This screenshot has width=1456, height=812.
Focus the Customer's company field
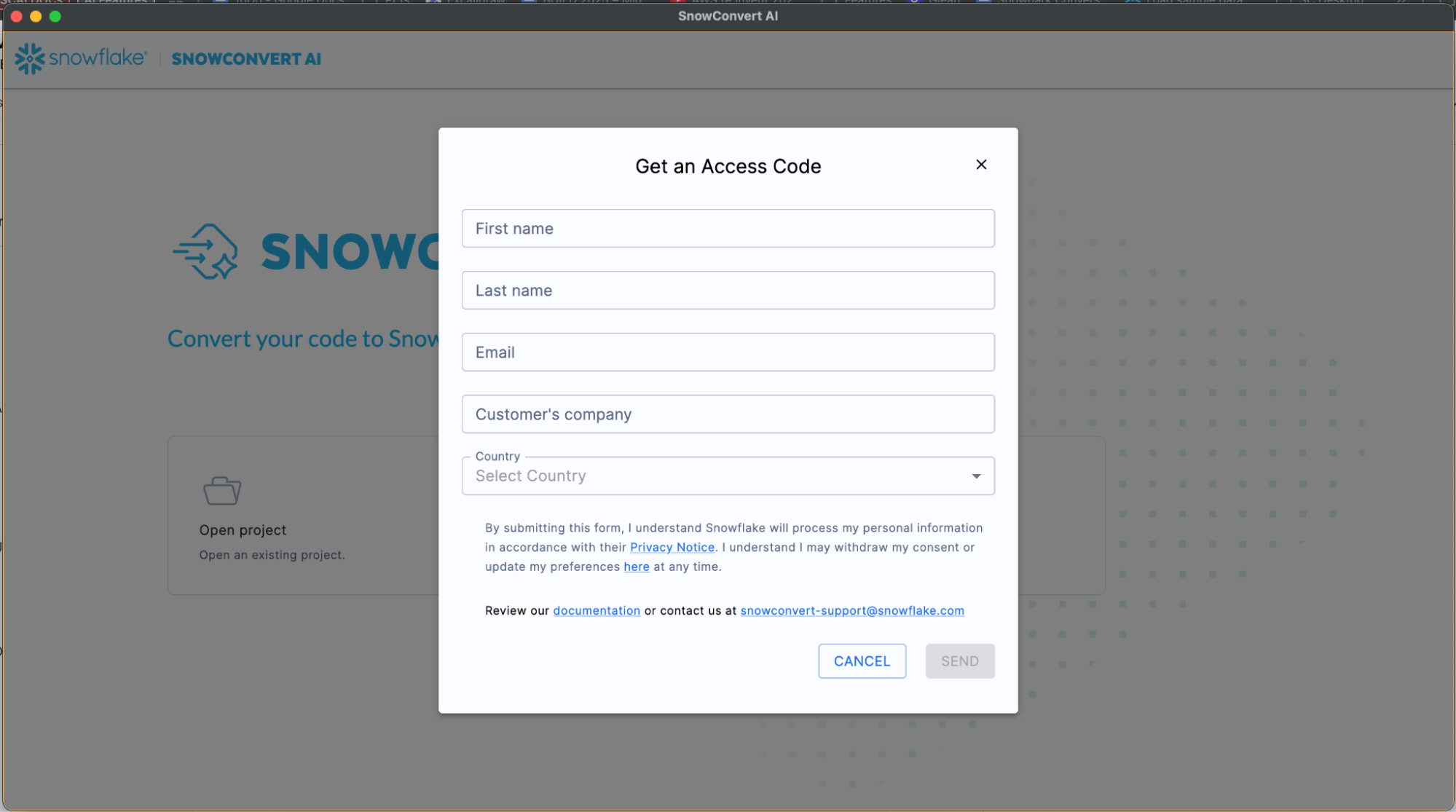(x=728, y=414)
